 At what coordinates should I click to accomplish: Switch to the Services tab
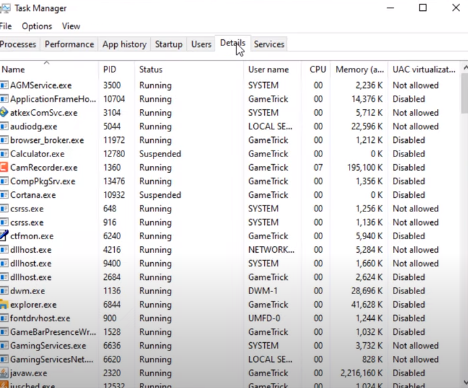[269, 44]
